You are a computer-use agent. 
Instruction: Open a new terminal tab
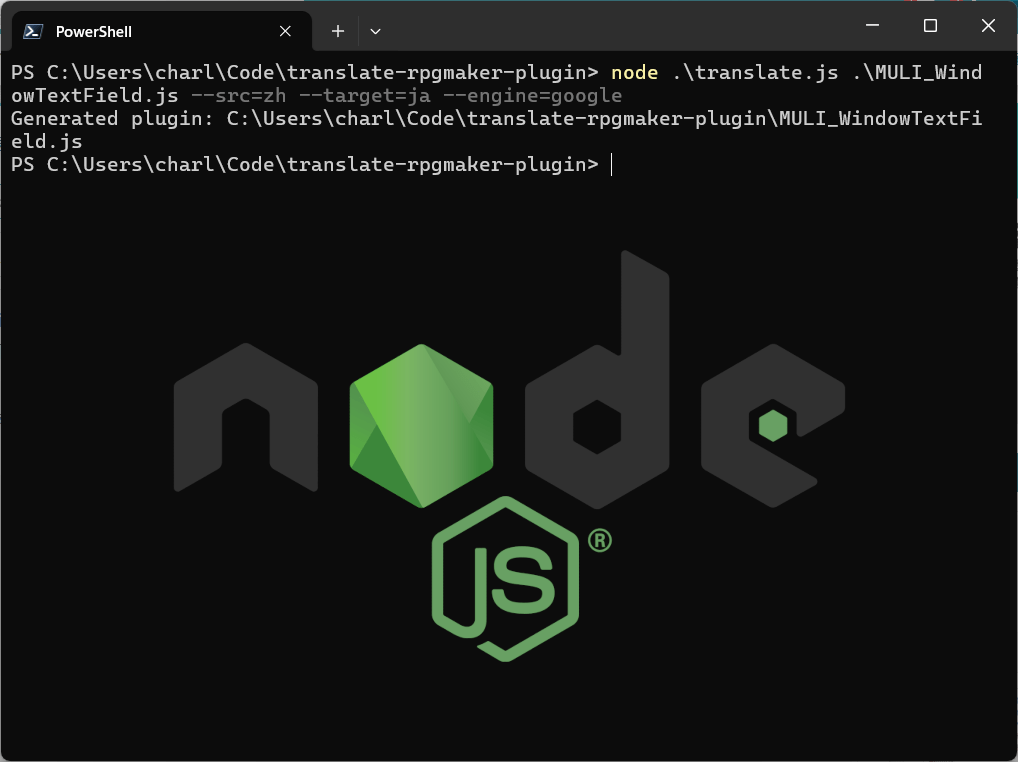click(338, 31)
